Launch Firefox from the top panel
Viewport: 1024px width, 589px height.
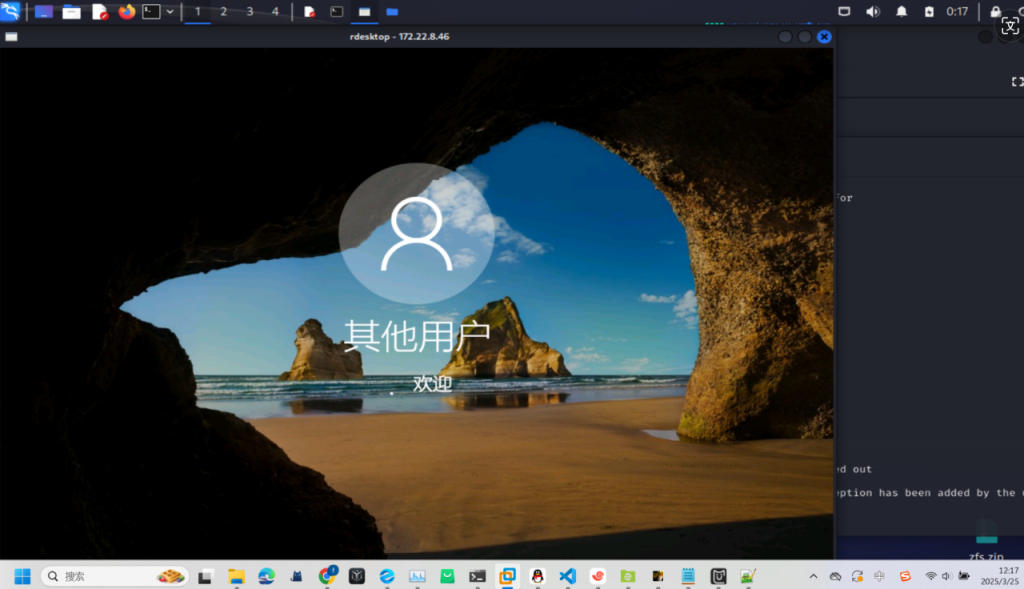coord(126,12)
